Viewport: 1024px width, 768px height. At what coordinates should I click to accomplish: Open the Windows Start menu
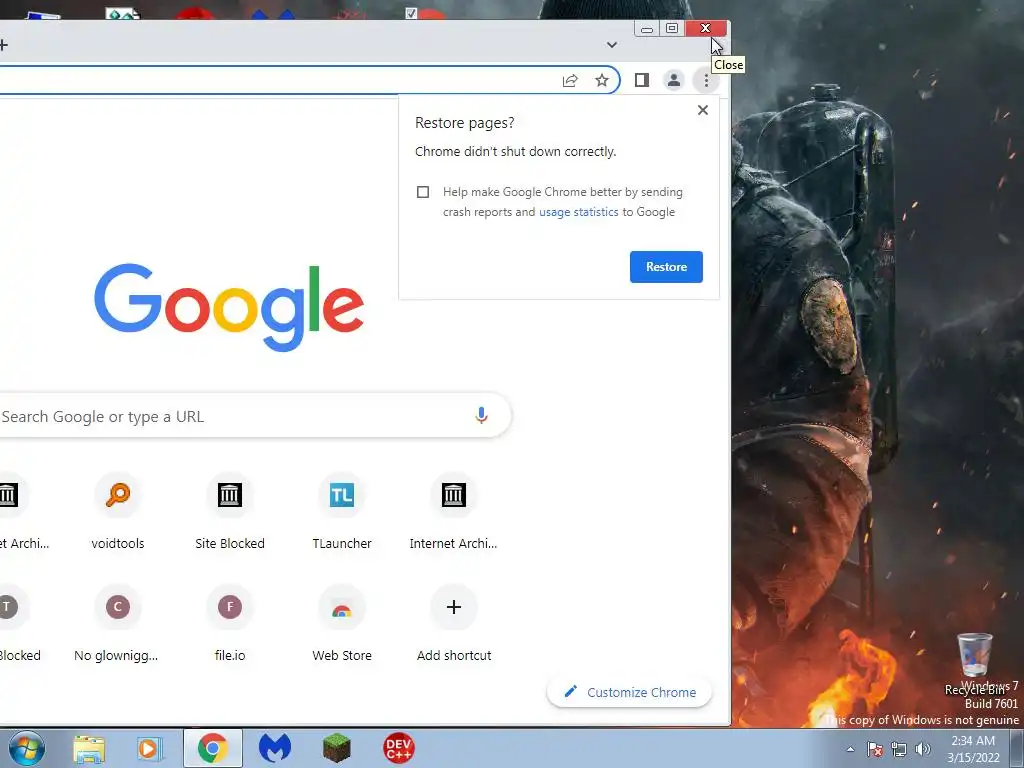click(27, 748)
